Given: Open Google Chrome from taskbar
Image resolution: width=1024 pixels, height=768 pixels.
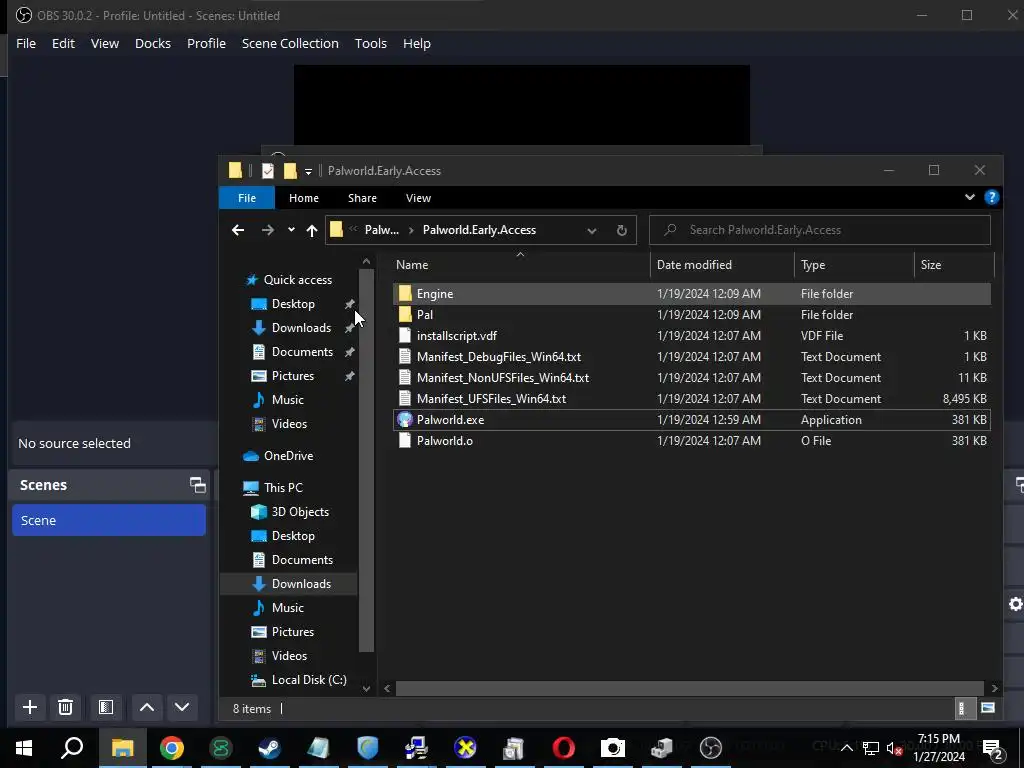Looking at the screenshot, I should click(172, 748).
